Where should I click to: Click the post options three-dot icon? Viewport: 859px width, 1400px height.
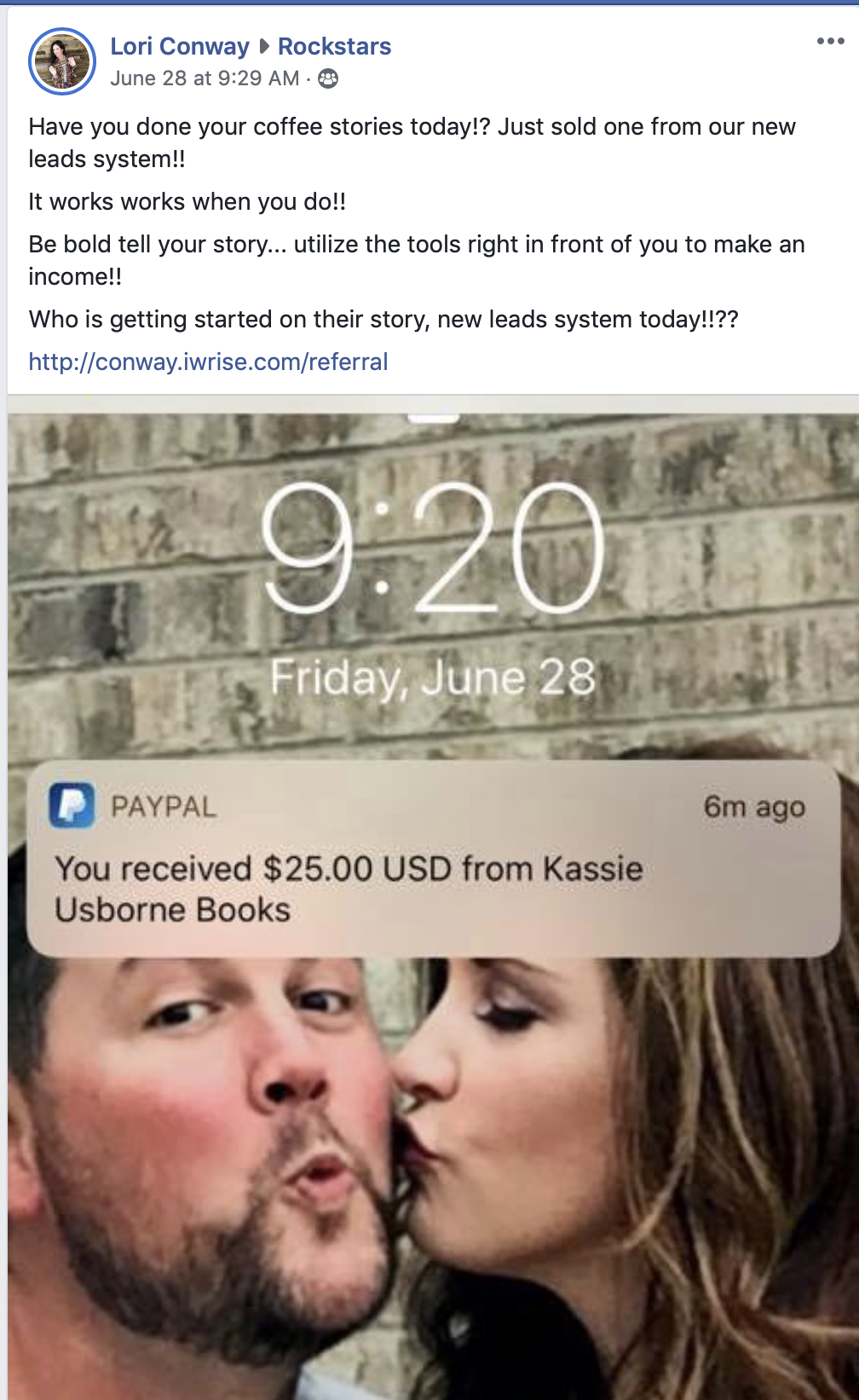click(x=830, y=41)
